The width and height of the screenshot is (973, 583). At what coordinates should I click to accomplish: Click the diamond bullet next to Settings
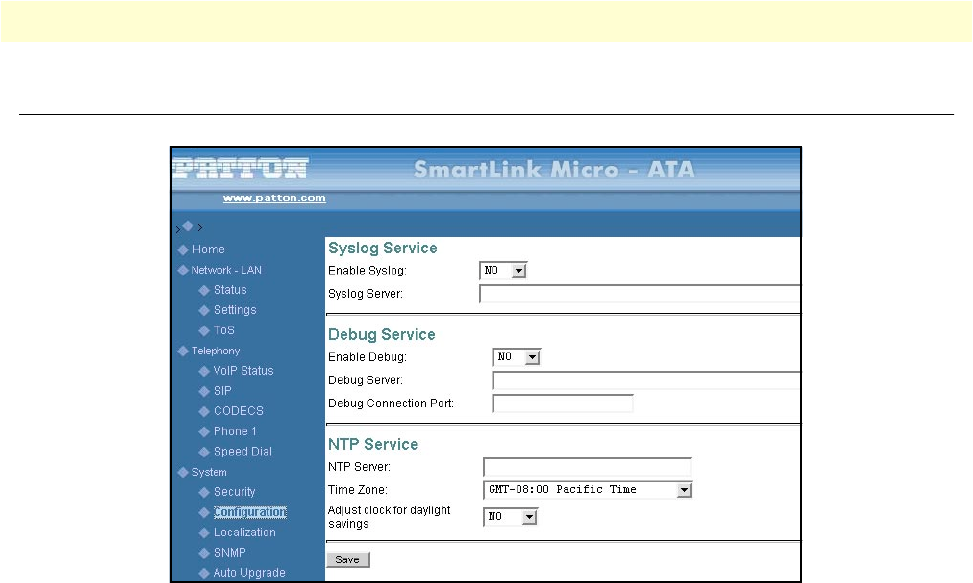(x=204, y=310)
